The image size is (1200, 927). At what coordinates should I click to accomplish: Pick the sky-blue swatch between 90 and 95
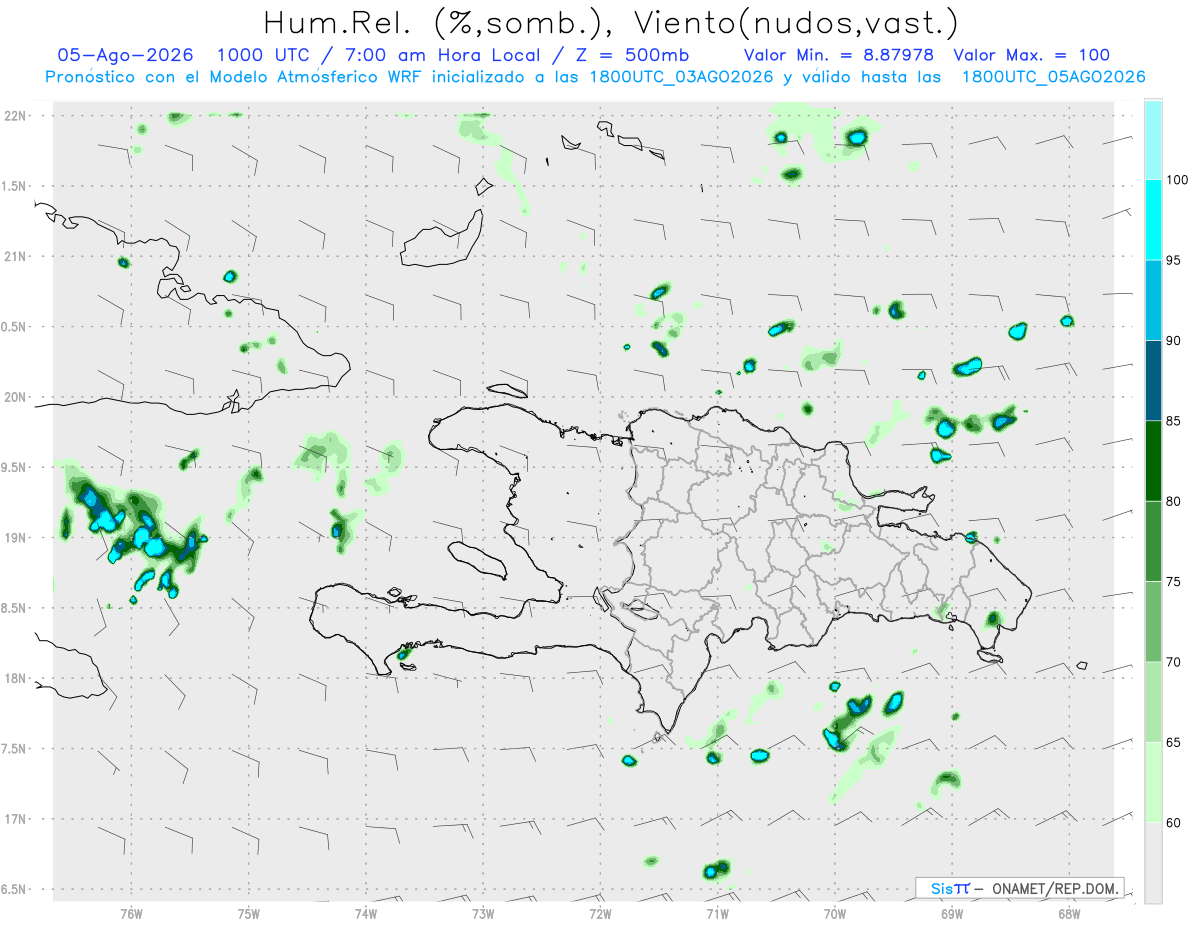[1153, 300]
